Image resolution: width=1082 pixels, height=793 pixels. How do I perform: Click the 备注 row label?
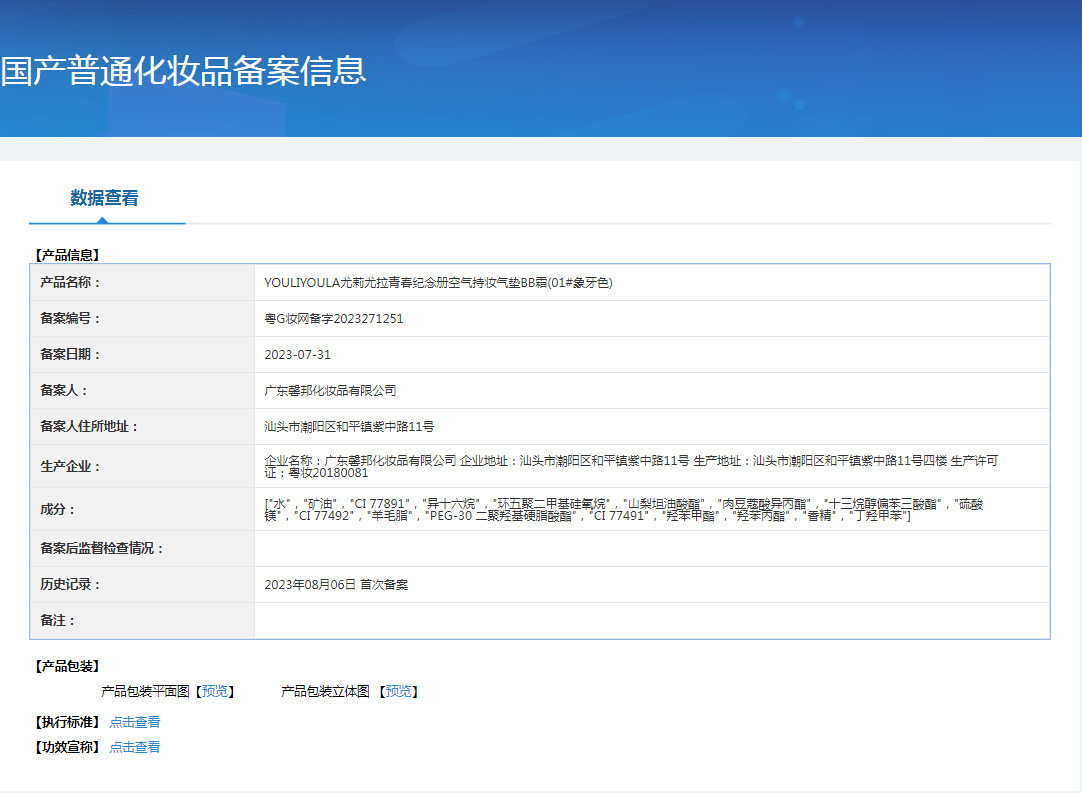[x=57, y=620]
